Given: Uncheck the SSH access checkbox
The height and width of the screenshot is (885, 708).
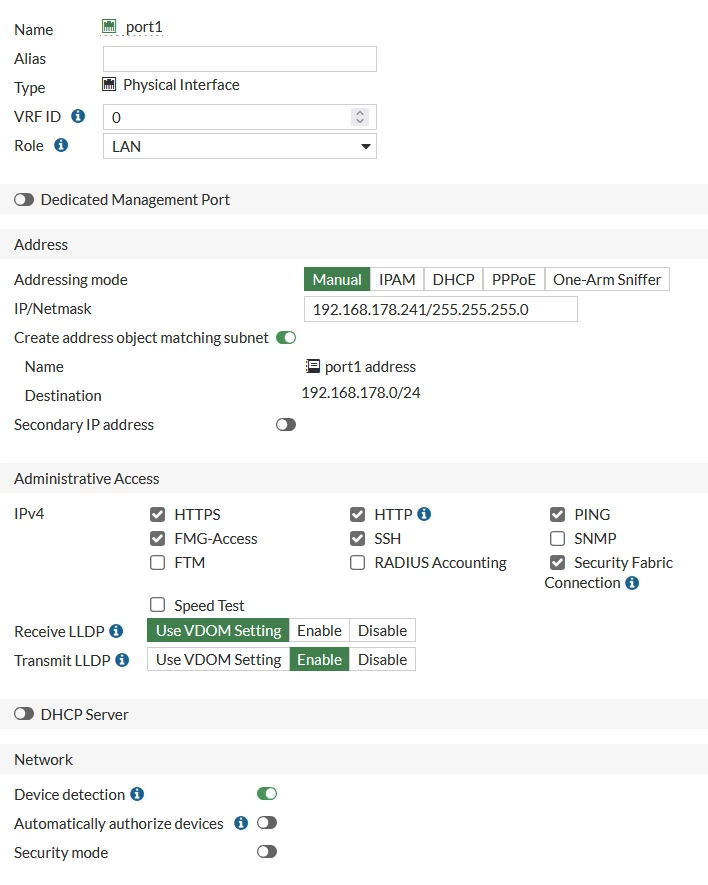Looking at the screenshot, I should 357,538.
